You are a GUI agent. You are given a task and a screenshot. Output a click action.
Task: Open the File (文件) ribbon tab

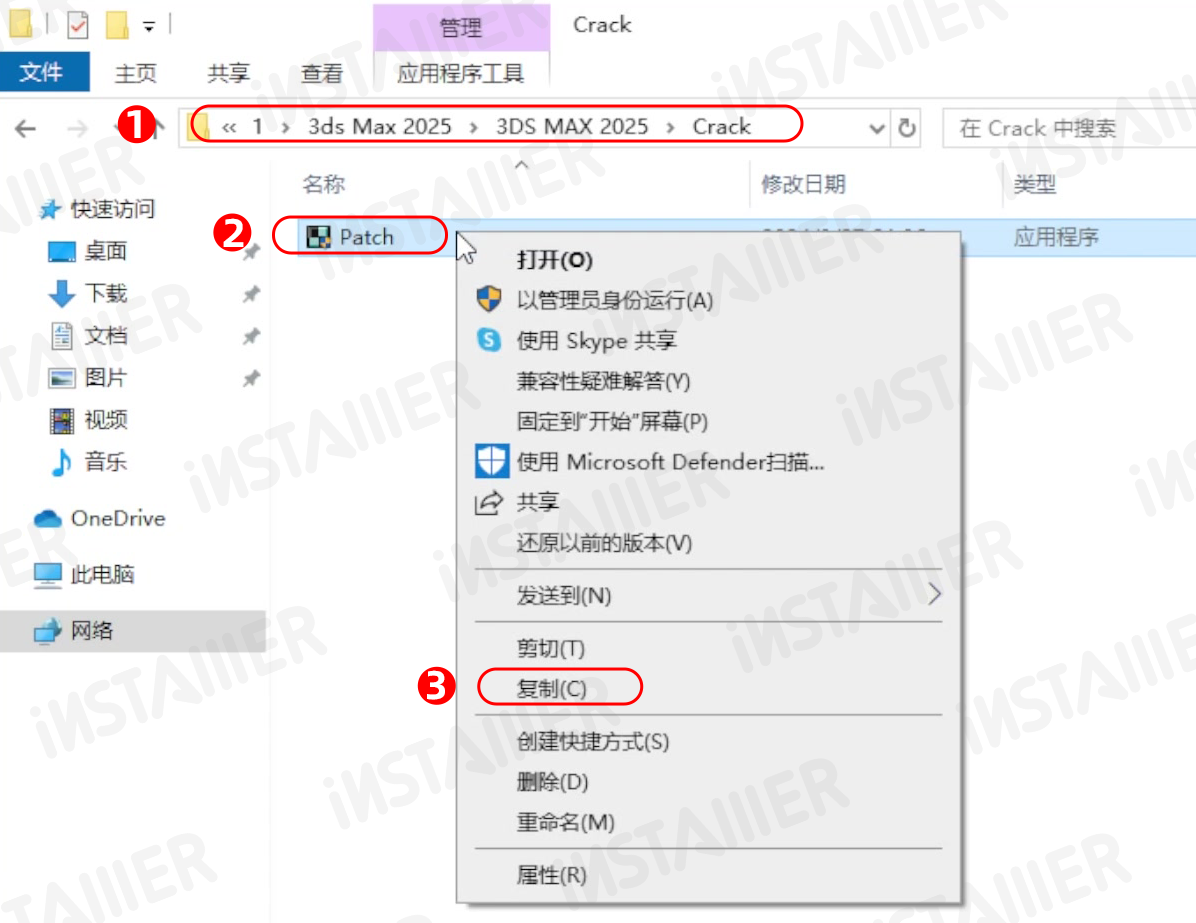point(43,72)
